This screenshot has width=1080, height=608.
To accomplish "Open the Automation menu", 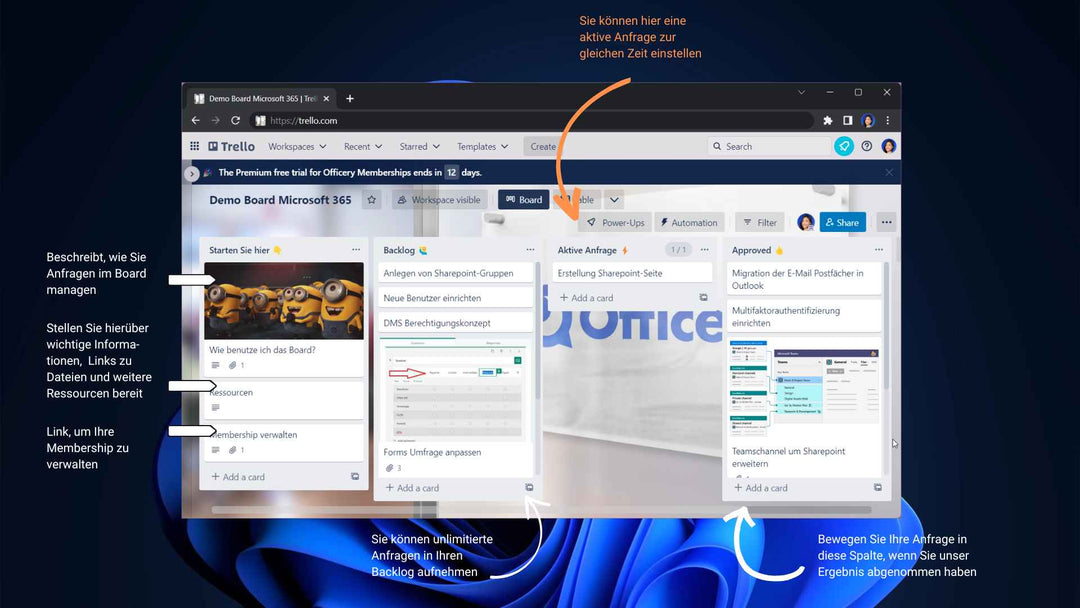I will point(689,222).
